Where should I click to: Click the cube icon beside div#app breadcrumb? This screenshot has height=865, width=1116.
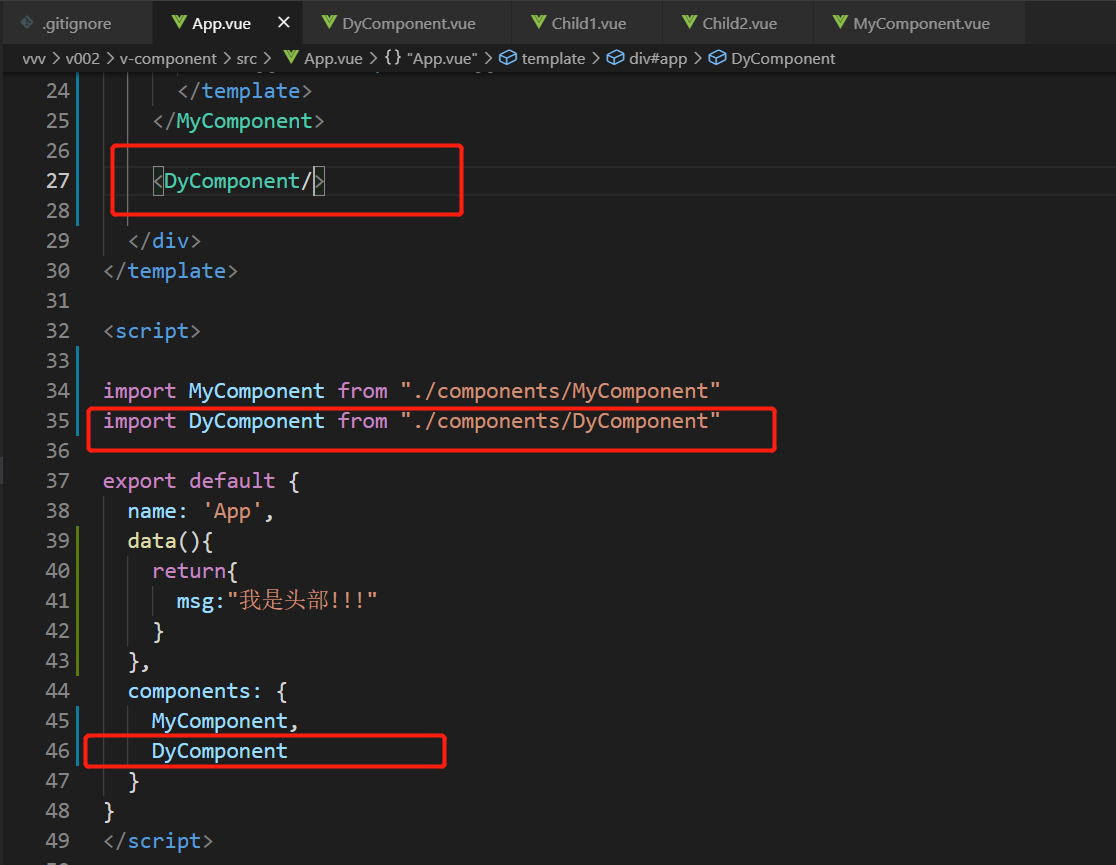pos(615,58)
